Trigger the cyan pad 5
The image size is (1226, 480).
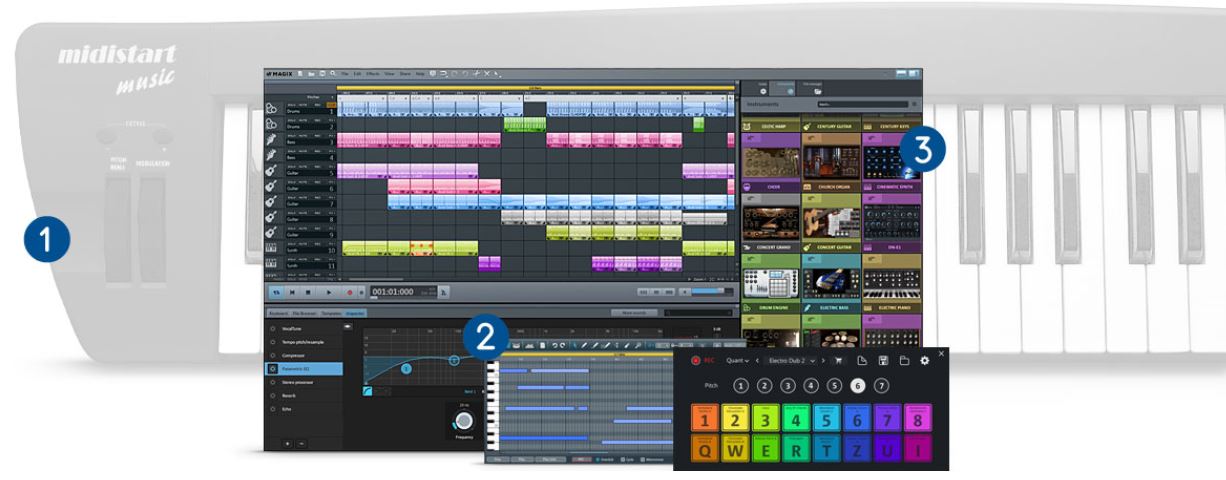pyautogui.click(x=827, y=418)
